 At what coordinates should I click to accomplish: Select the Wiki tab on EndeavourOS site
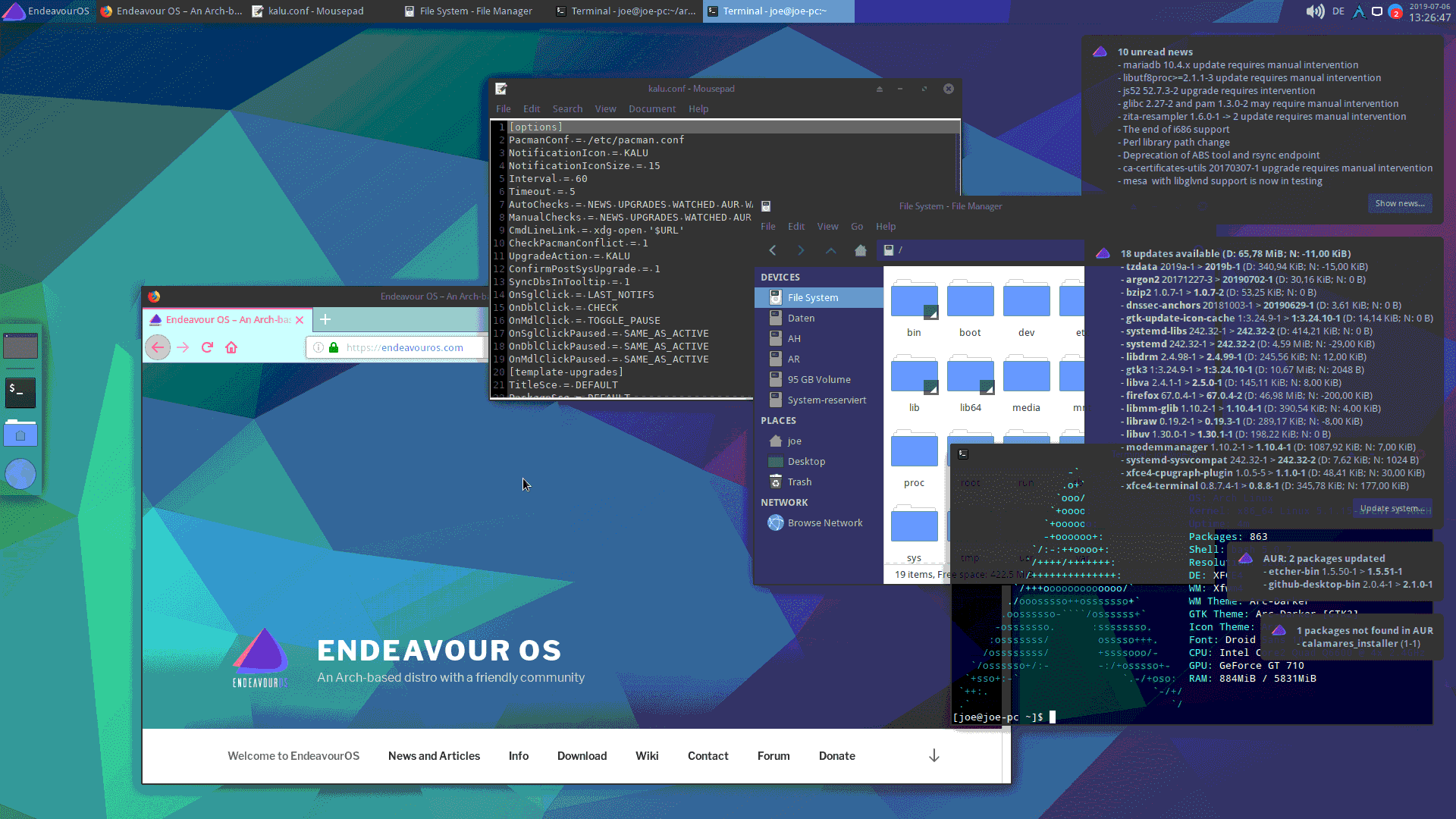(x=647, y=755)
